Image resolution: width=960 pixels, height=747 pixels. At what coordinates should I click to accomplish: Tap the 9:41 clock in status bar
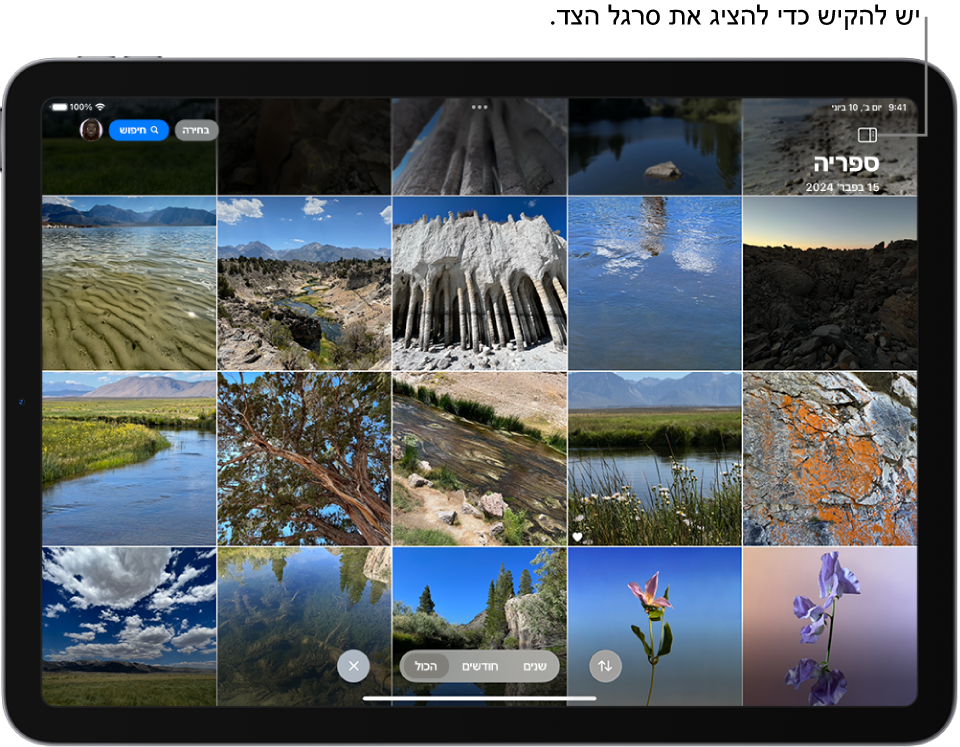(x=897, y=107)
